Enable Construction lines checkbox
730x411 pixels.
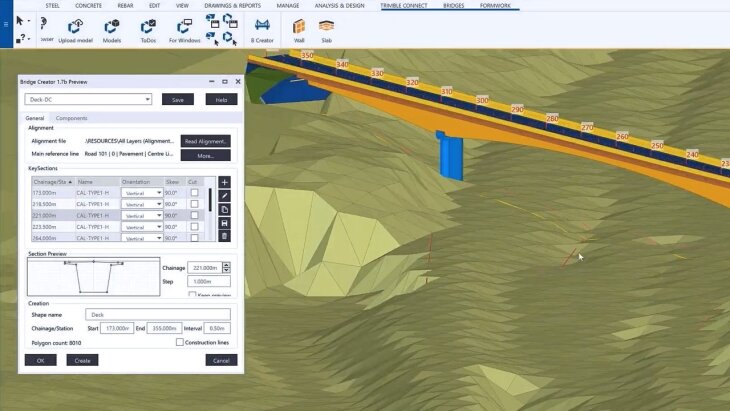pos(180,342)
